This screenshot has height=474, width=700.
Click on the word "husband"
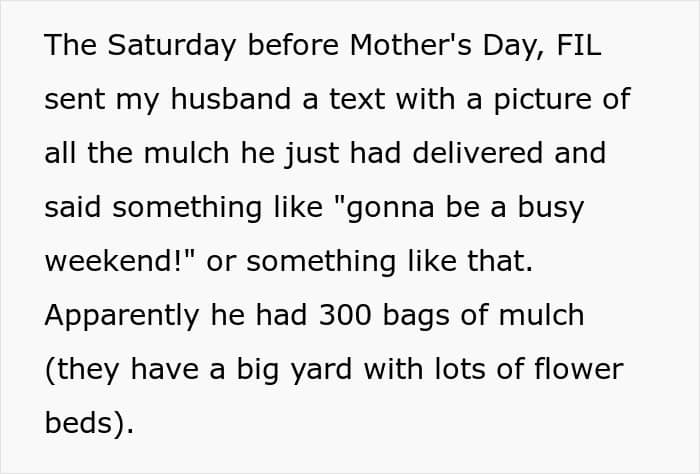pyautogui.click(x=231, y=99)
